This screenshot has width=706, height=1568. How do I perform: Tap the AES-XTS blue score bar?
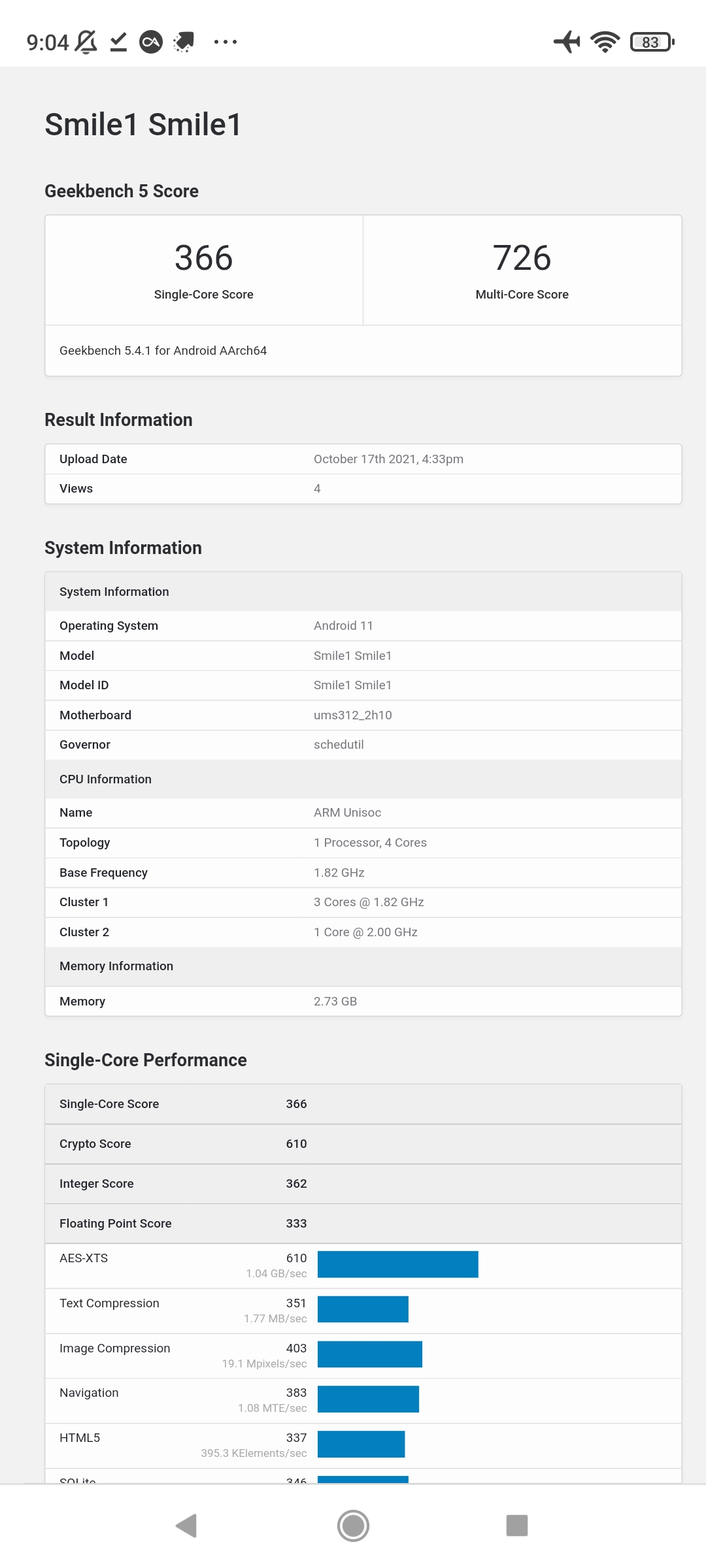point(397,1264)
